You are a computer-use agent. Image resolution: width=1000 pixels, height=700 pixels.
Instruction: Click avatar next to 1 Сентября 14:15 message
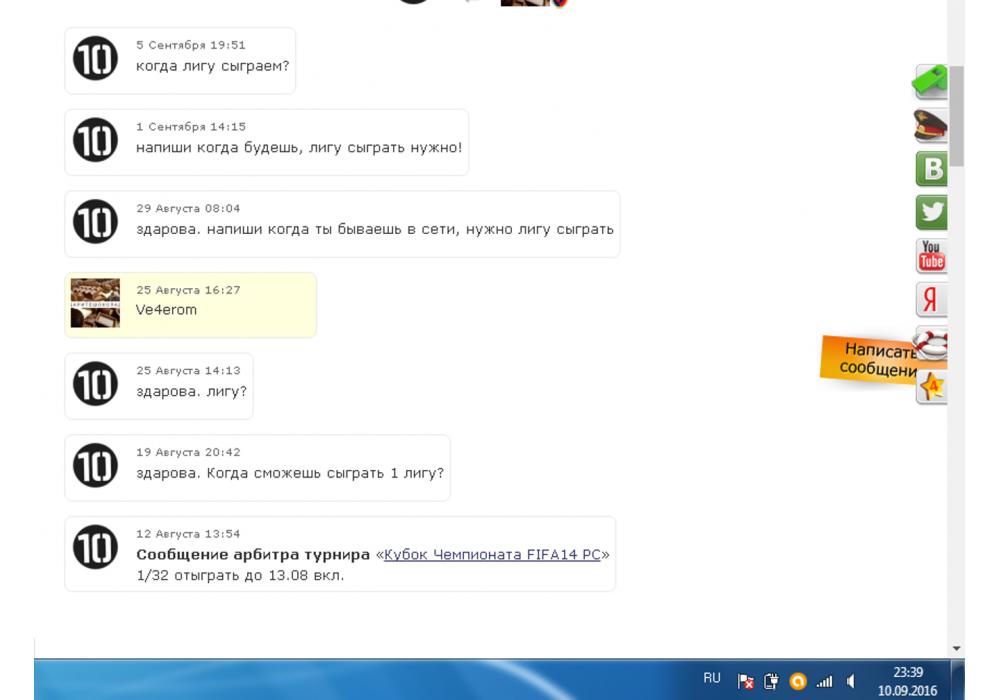96,140
